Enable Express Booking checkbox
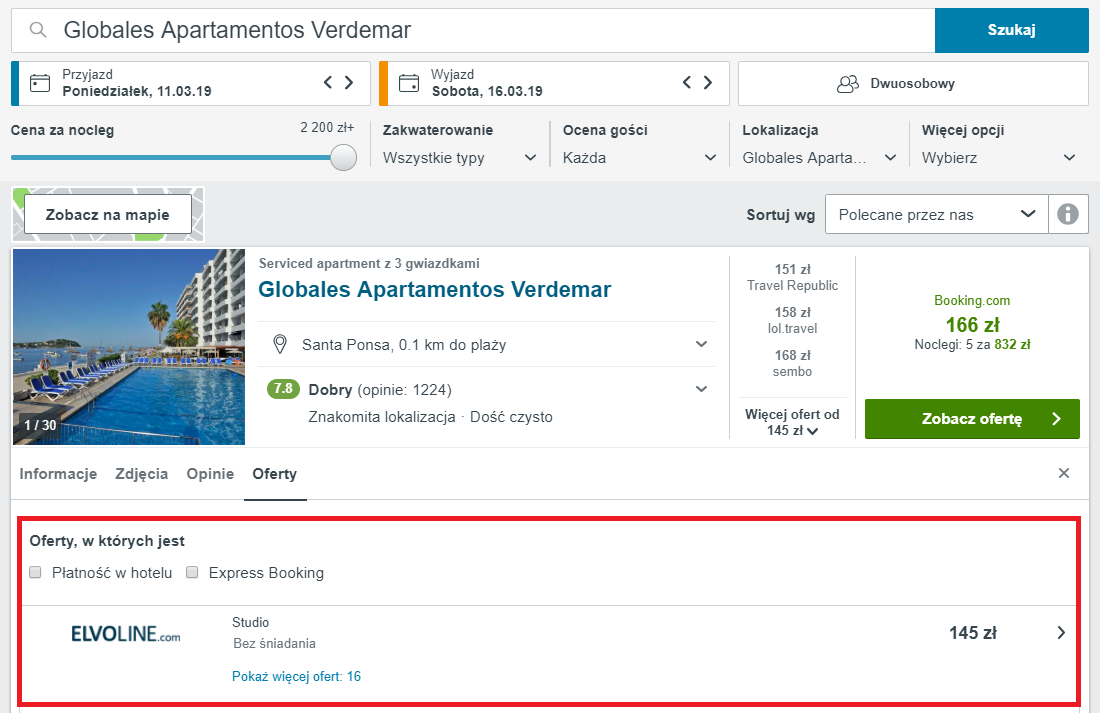The image size is (1100, 713). coord(192,573)
